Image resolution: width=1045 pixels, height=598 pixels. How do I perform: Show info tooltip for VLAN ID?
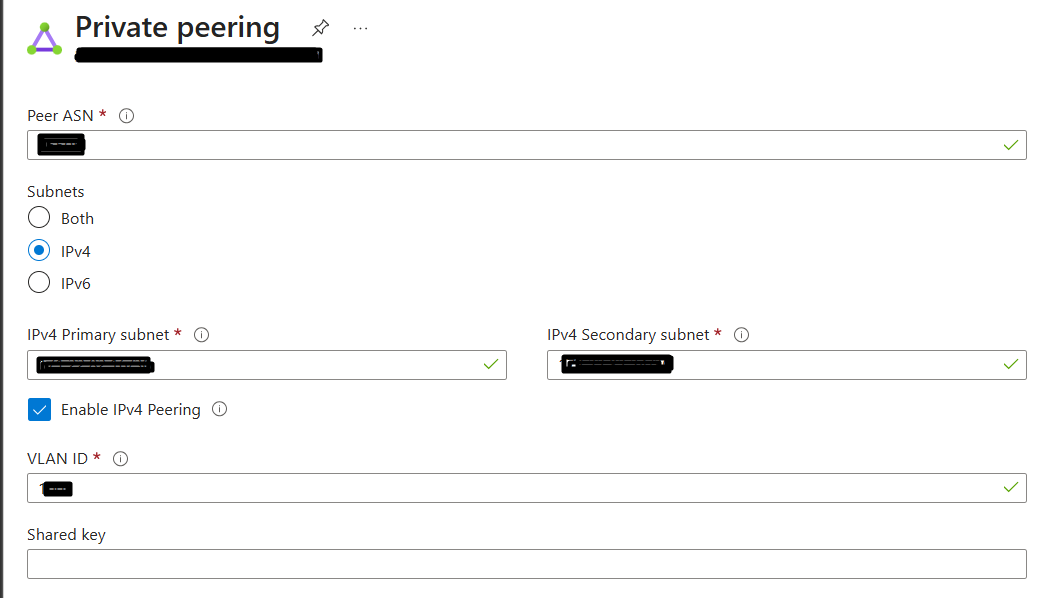point(120,459)
